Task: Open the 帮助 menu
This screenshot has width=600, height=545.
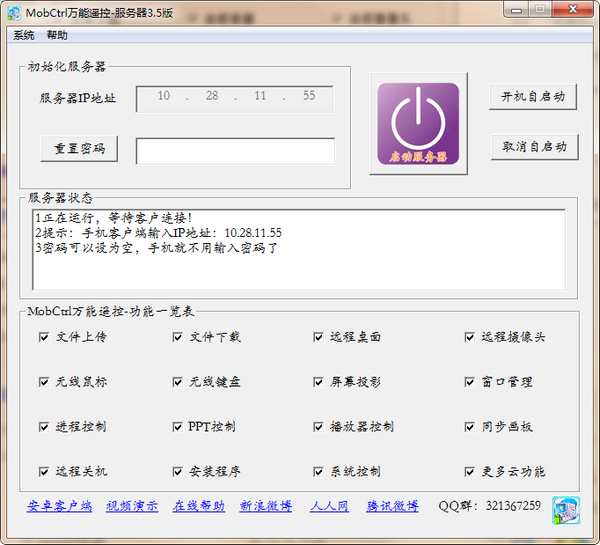Action: tap(57, 35)
